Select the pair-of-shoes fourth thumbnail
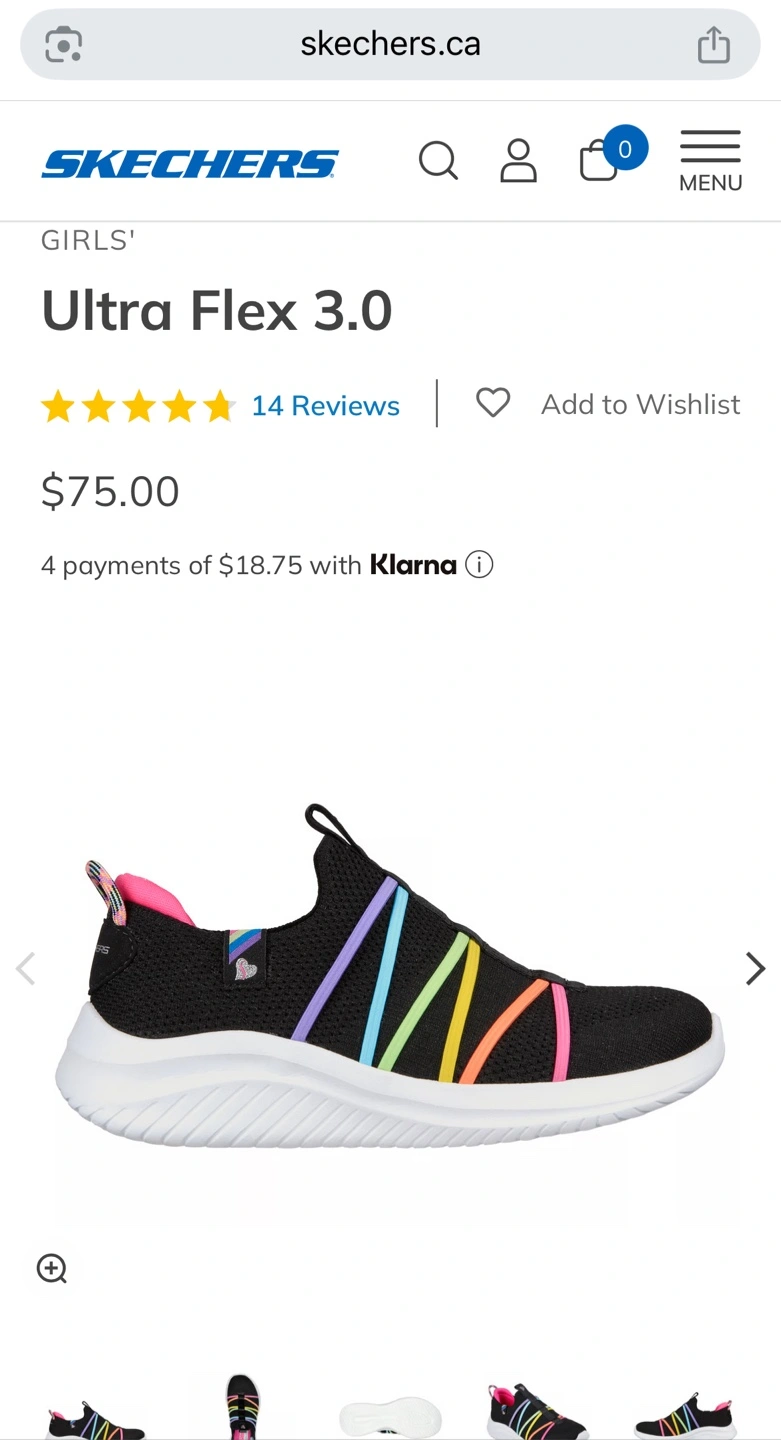This screenshot has height=1440, width=781. (536, 1412)
